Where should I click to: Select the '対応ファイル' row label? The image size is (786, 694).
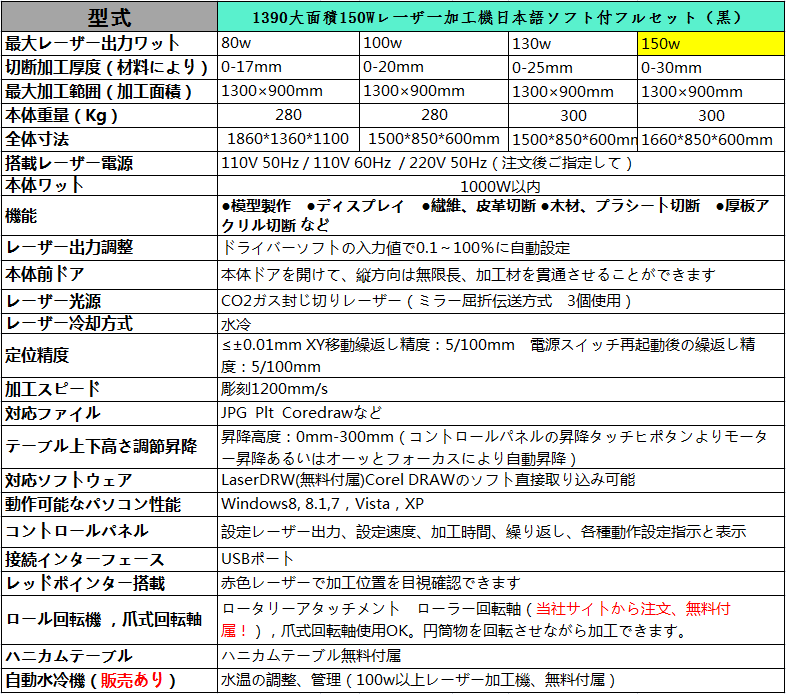pyautogui.click(x=109, y=413)
